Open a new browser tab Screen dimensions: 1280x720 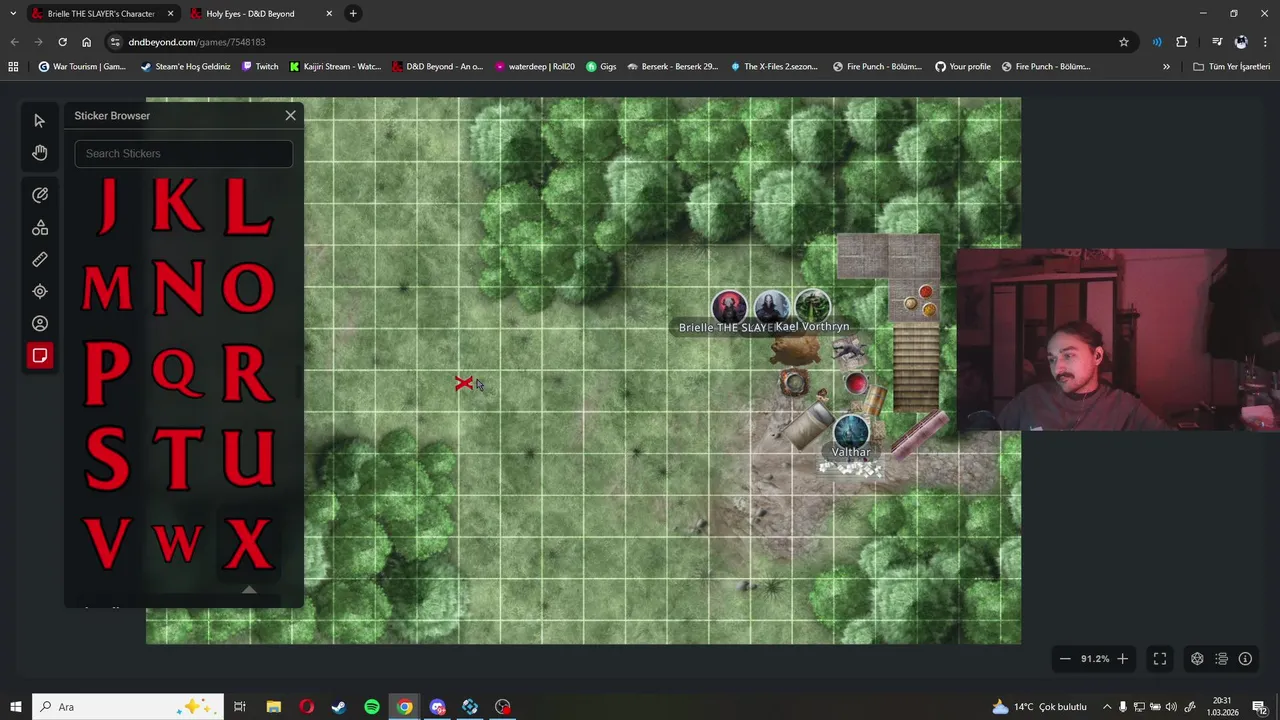(353, 14)
